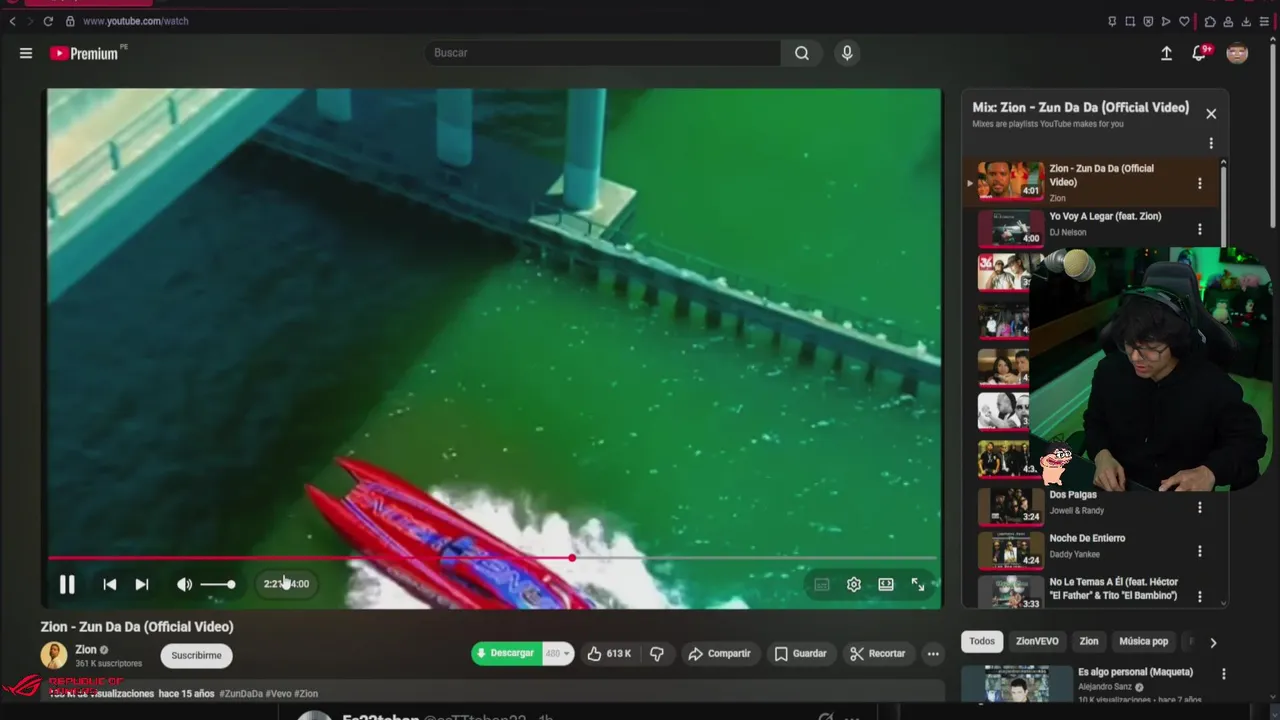
Task: Open browser easy setup menu icon
Action: 1264,21
